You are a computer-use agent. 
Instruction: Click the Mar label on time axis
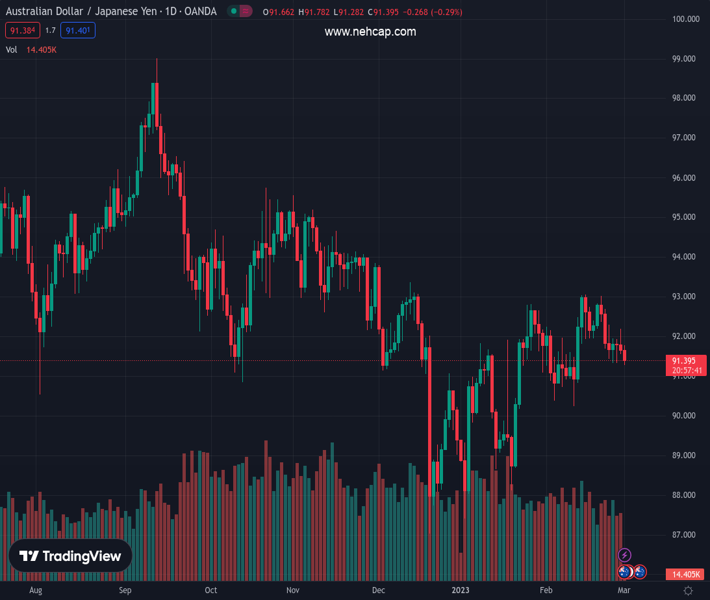[x=624, y=590]
